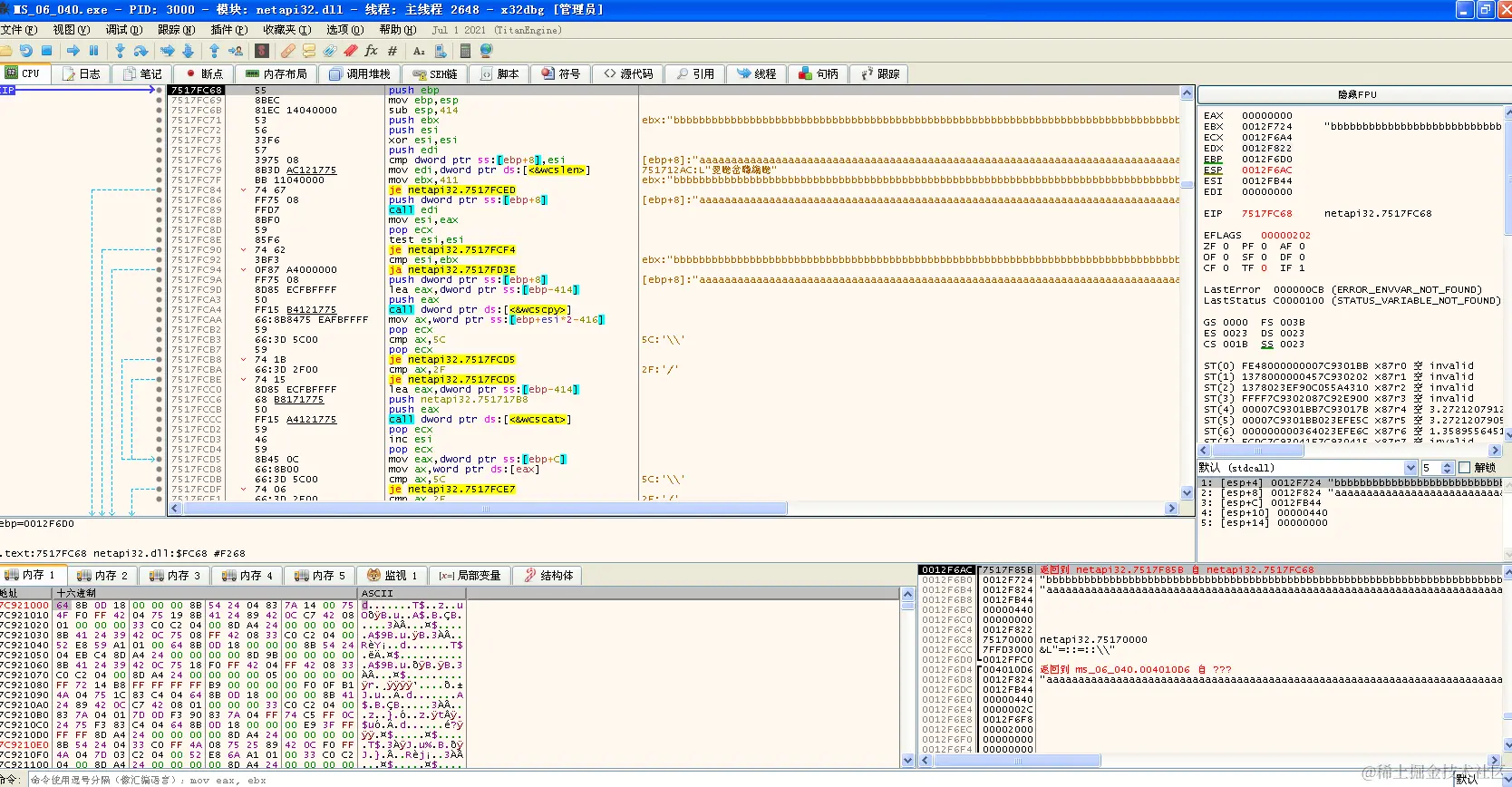Click the Restart debugging toolbar icon
1512x787 pixels.
(26, 51)
